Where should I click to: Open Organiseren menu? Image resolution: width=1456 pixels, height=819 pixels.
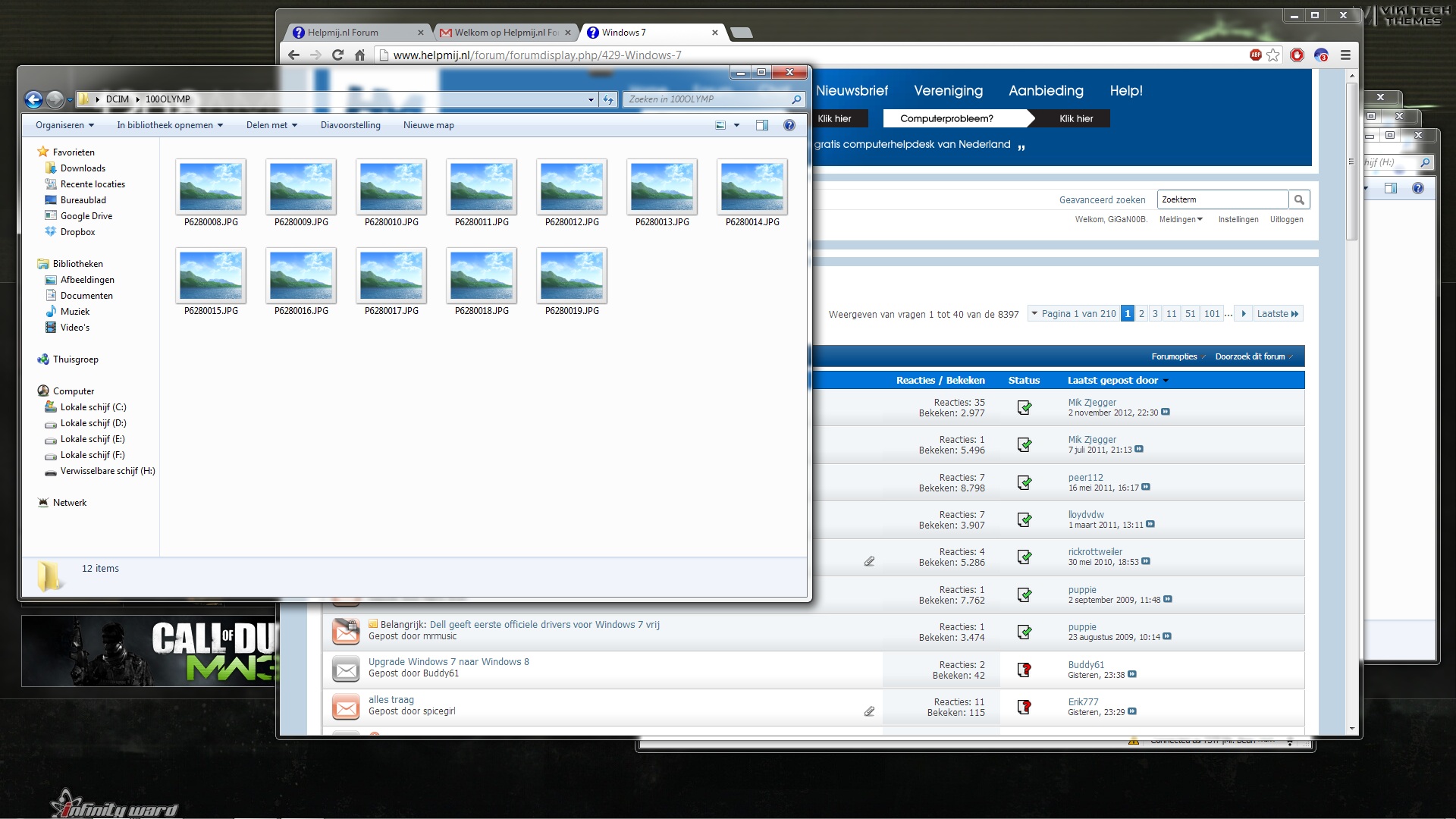pos(64,125)
